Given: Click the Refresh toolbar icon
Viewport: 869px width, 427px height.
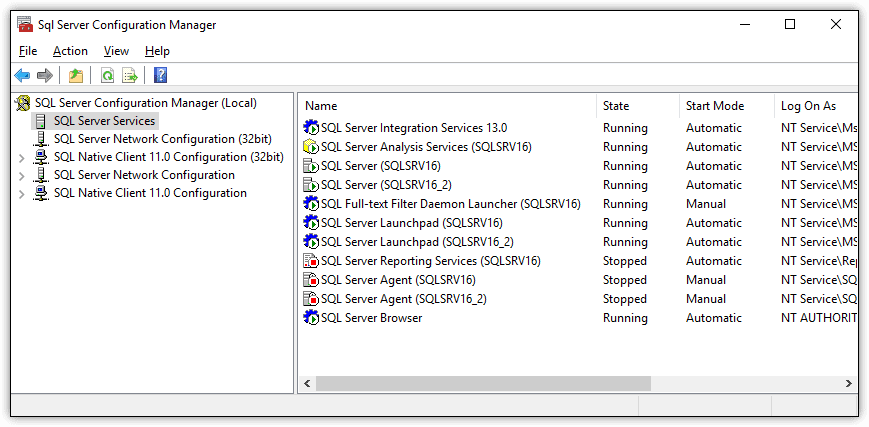Looking at the screenshot, I should [x=108, y=75].
